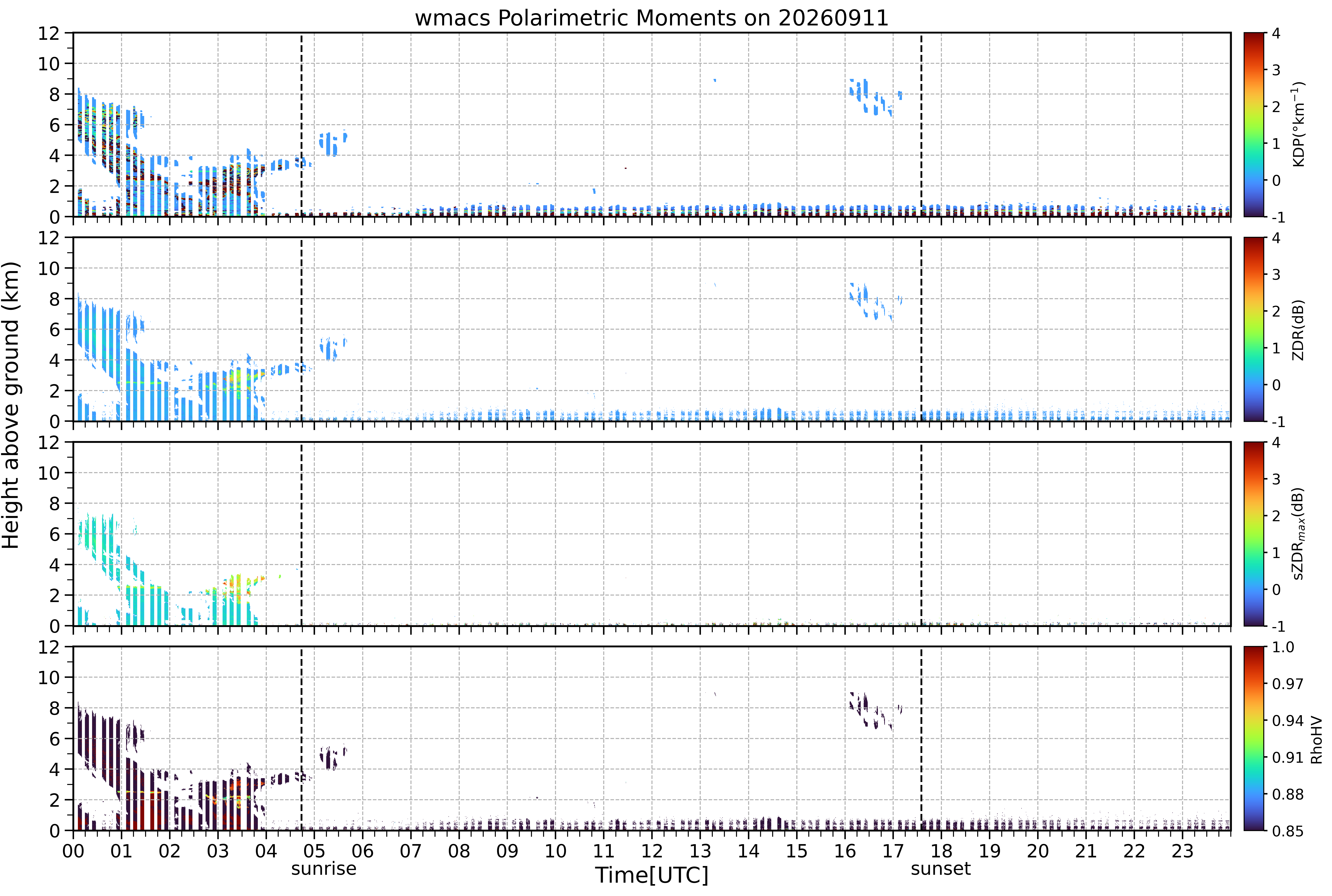Screen dimensions: 1332x896
Task: Click the 0.97 tick on the RhoHV colorbar
Action: (1287, 683)
